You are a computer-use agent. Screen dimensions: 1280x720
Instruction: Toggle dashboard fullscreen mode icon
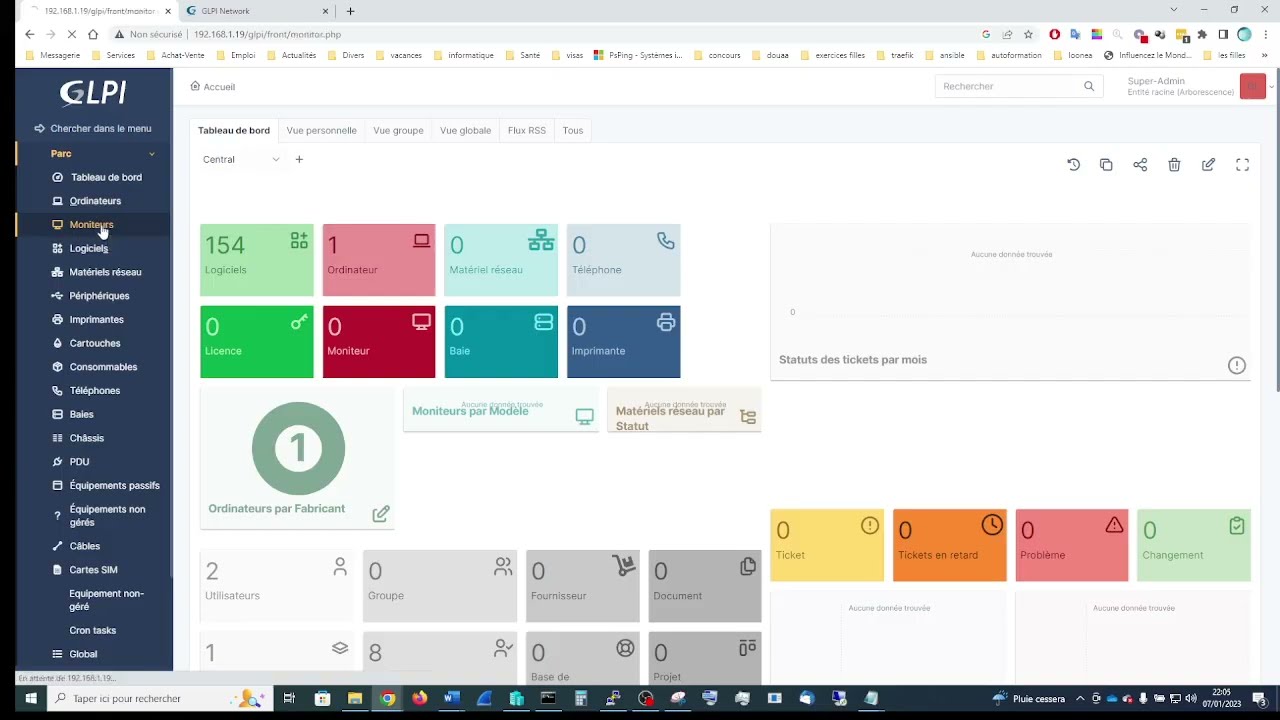pos(1242,165)
